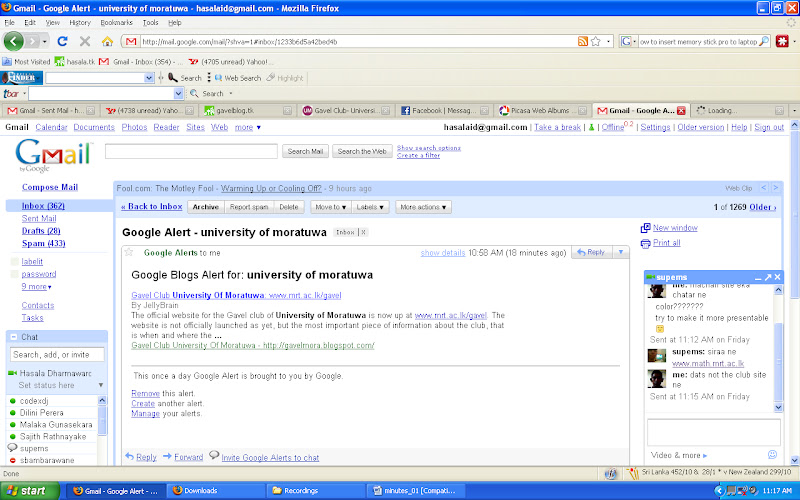Click the cricket score icon in status bar
Screen dimensions: 800x500
click(633, 473)
